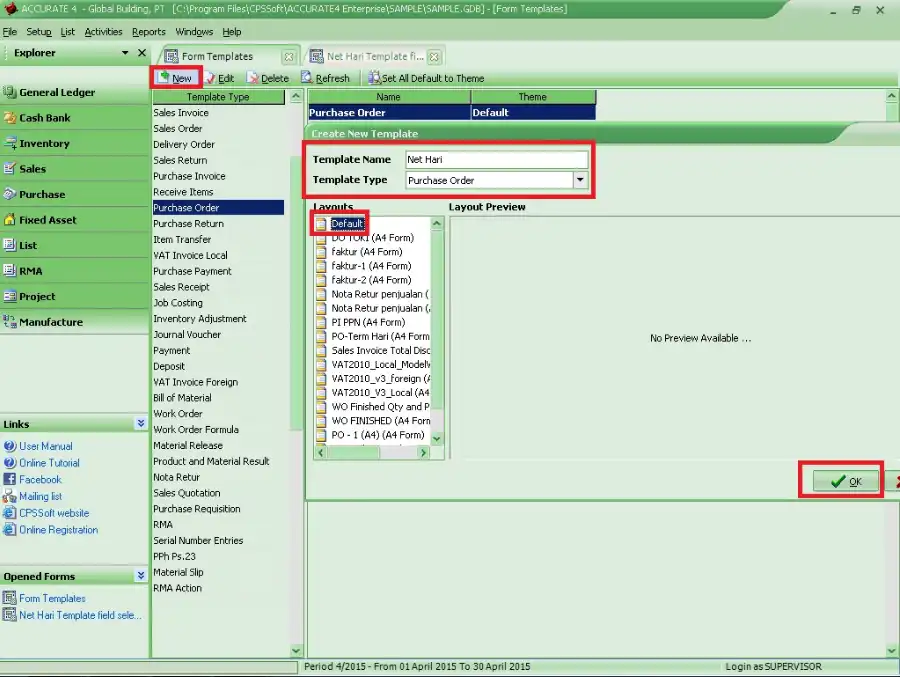Close the Explorer panel

pyautogui.click(x=142, y=53)
